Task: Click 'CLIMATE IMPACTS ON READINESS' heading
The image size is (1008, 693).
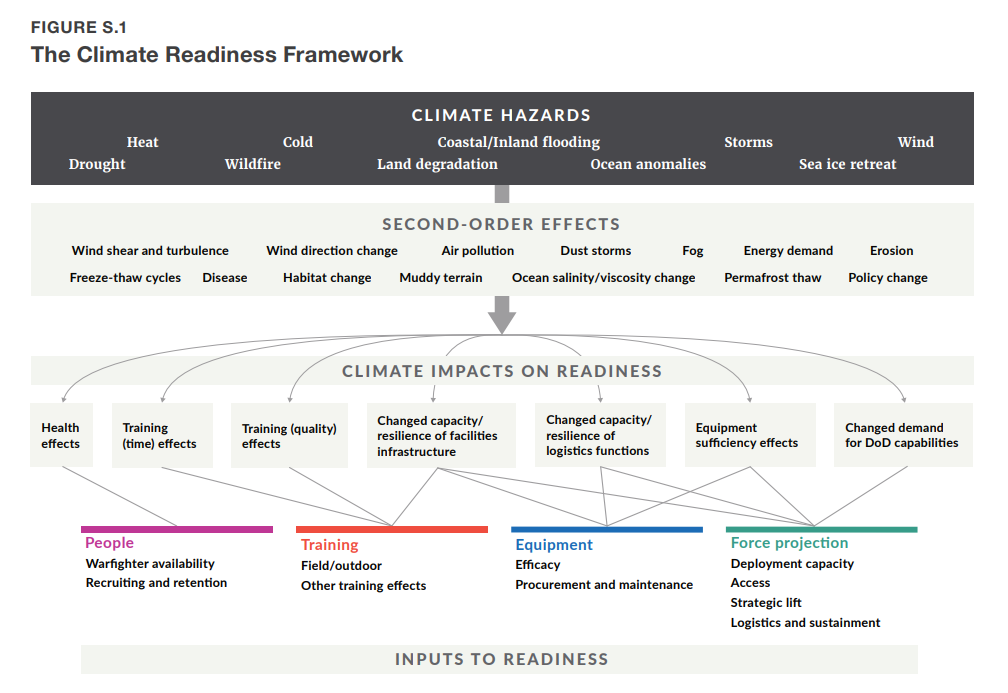Action: 501,371
